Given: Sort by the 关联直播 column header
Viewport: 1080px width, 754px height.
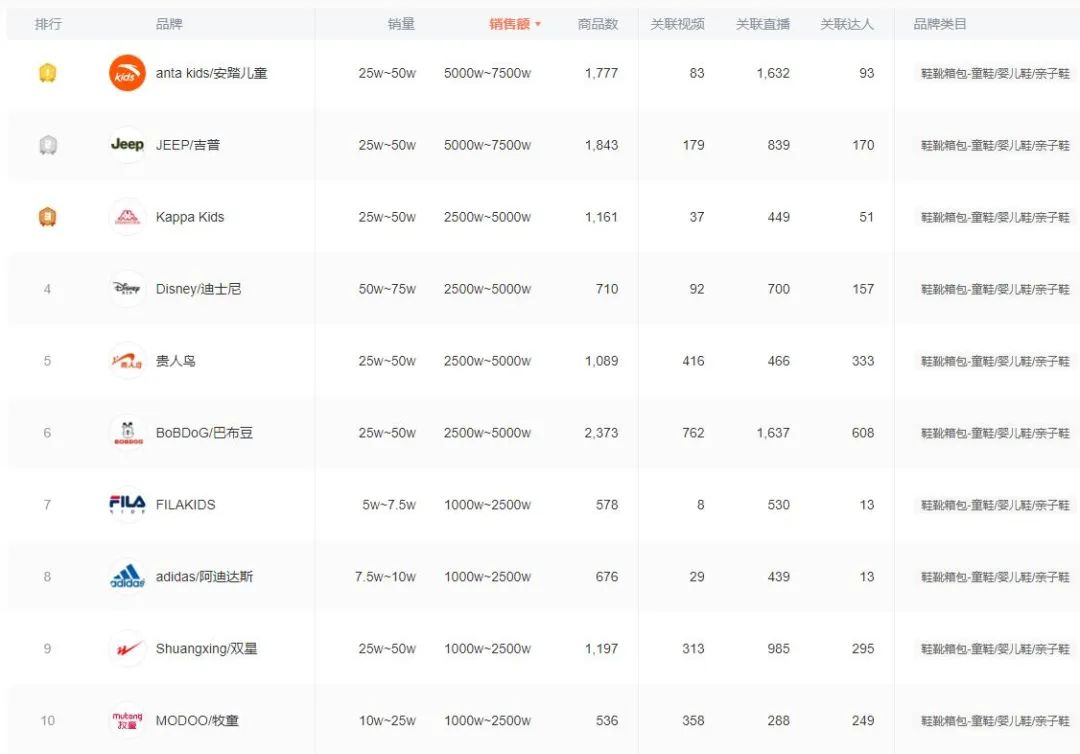Looking at the screenshot, I should click(762, 24).
